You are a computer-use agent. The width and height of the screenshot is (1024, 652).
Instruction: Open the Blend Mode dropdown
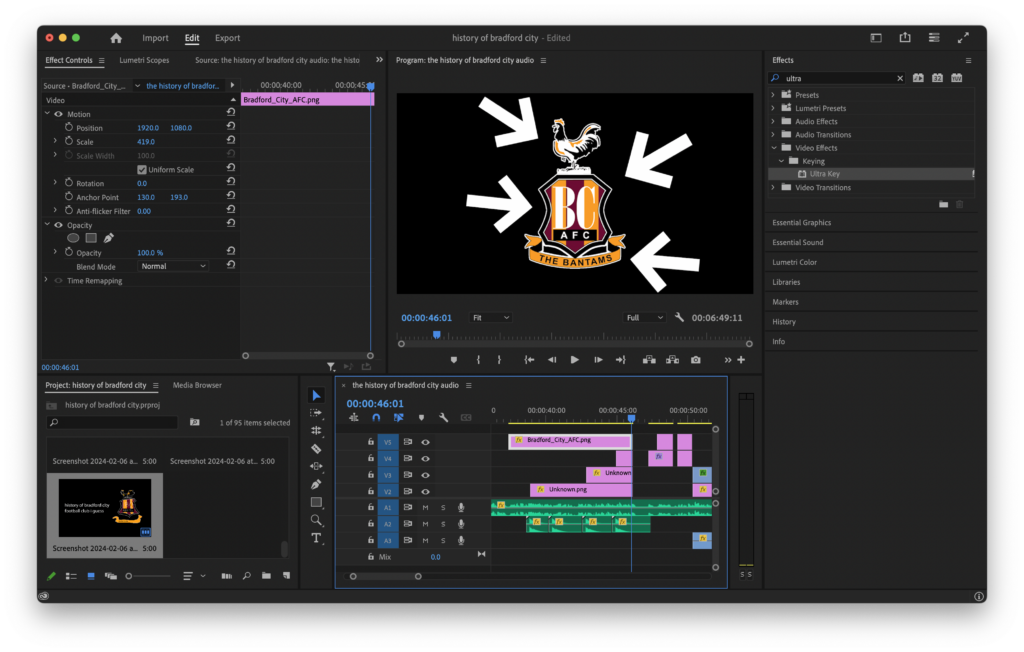[172, 267]
